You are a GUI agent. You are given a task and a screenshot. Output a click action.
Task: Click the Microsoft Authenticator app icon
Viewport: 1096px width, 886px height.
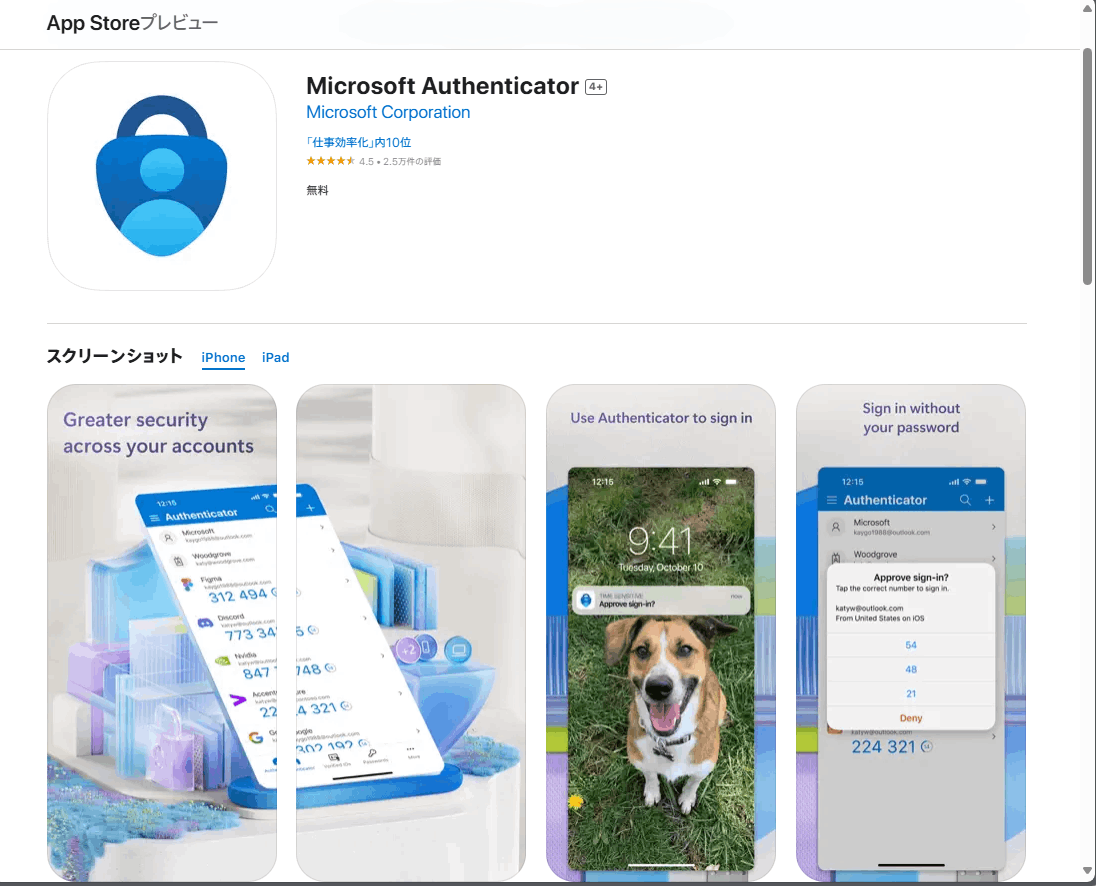click(x=161, y=176)
